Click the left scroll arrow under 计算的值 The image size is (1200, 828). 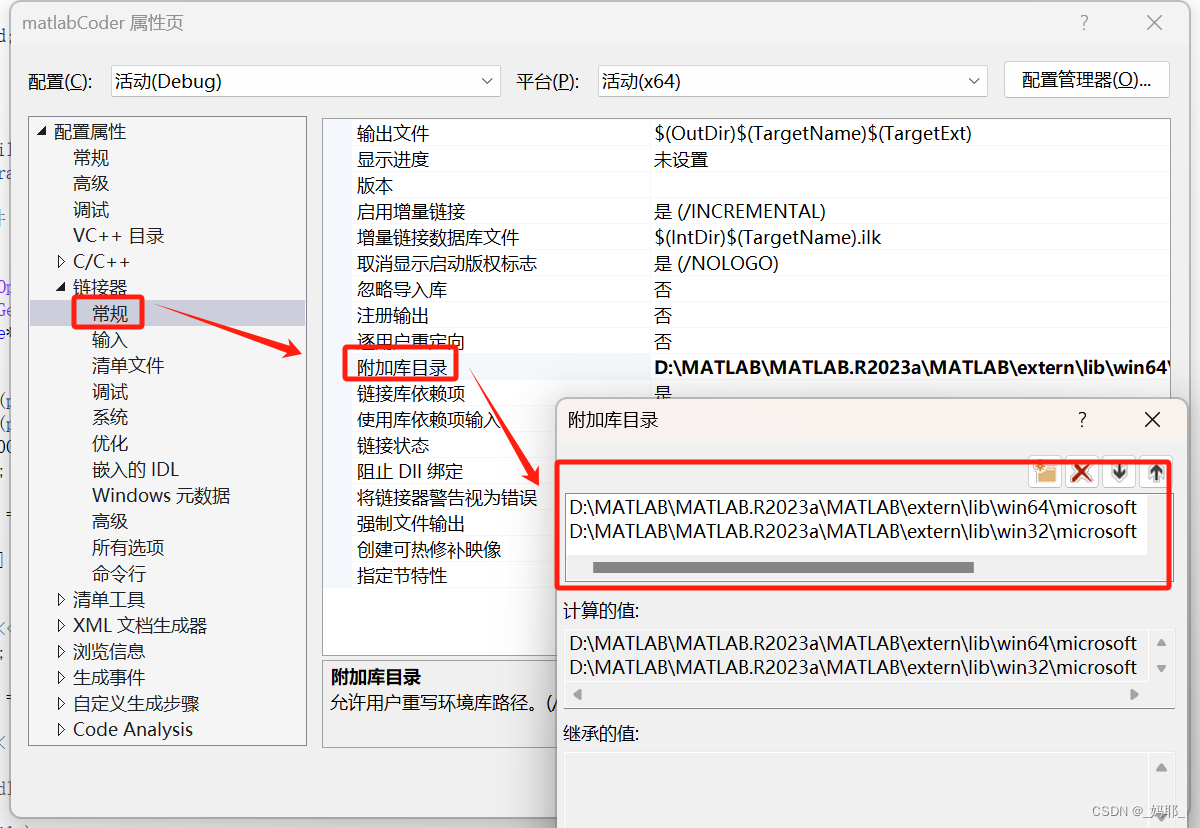[x=578, y=693]
